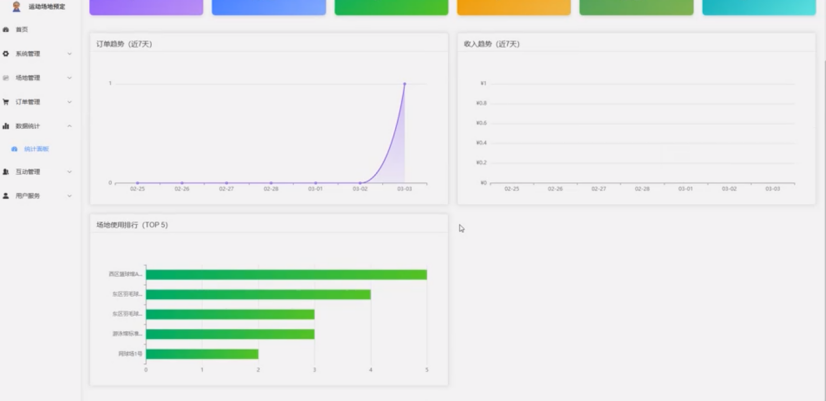Click the 网球场1号 label in ranking chart
Viewport: 826px width, 401px height.
tap(130, 354)
